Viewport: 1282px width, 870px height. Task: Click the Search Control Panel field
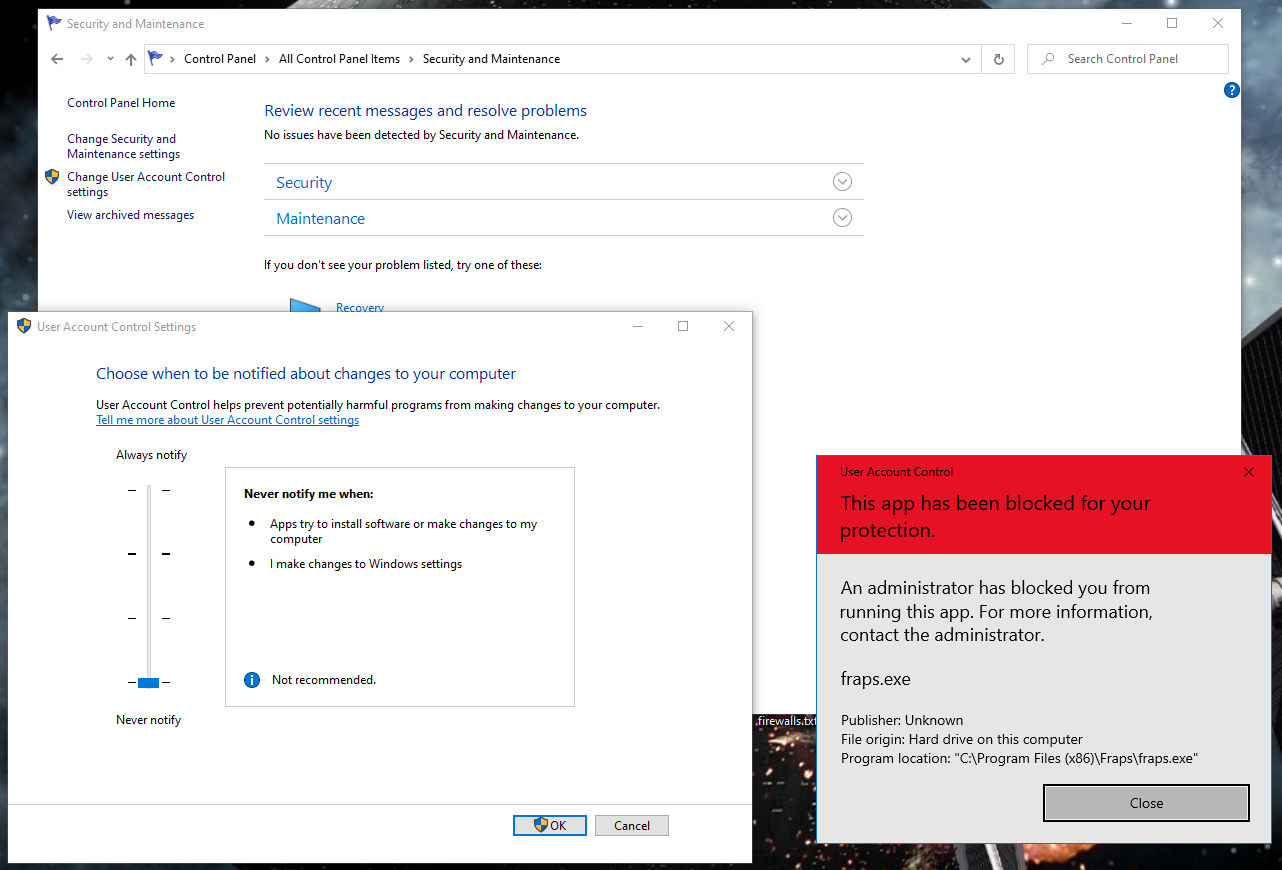pos(1128,59)
